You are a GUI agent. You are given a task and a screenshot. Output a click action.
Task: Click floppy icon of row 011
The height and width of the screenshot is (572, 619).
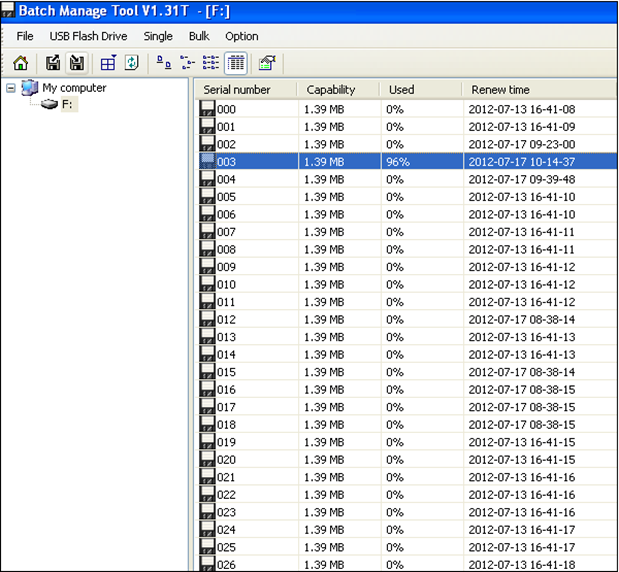207,302
